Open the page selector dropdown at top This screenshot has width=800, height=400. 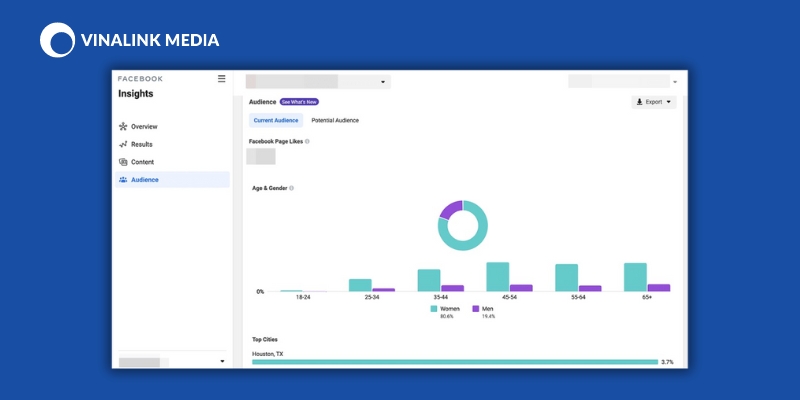pos(318,82)
